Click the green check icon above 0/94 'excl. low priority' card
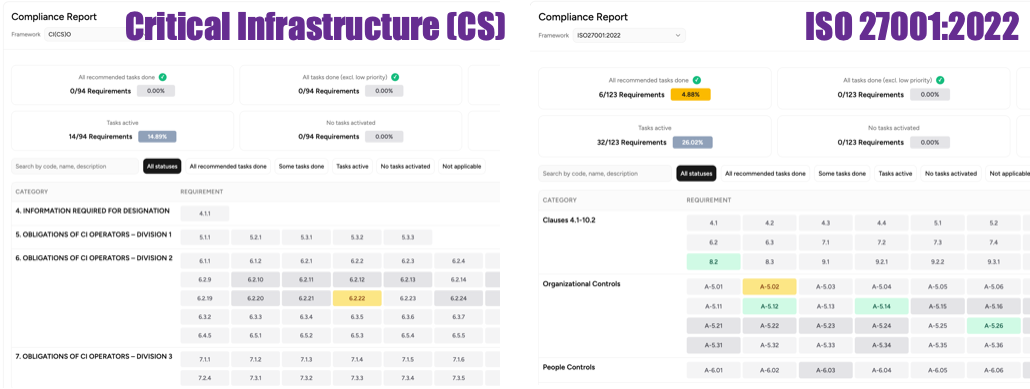 [x=395, y=77]
